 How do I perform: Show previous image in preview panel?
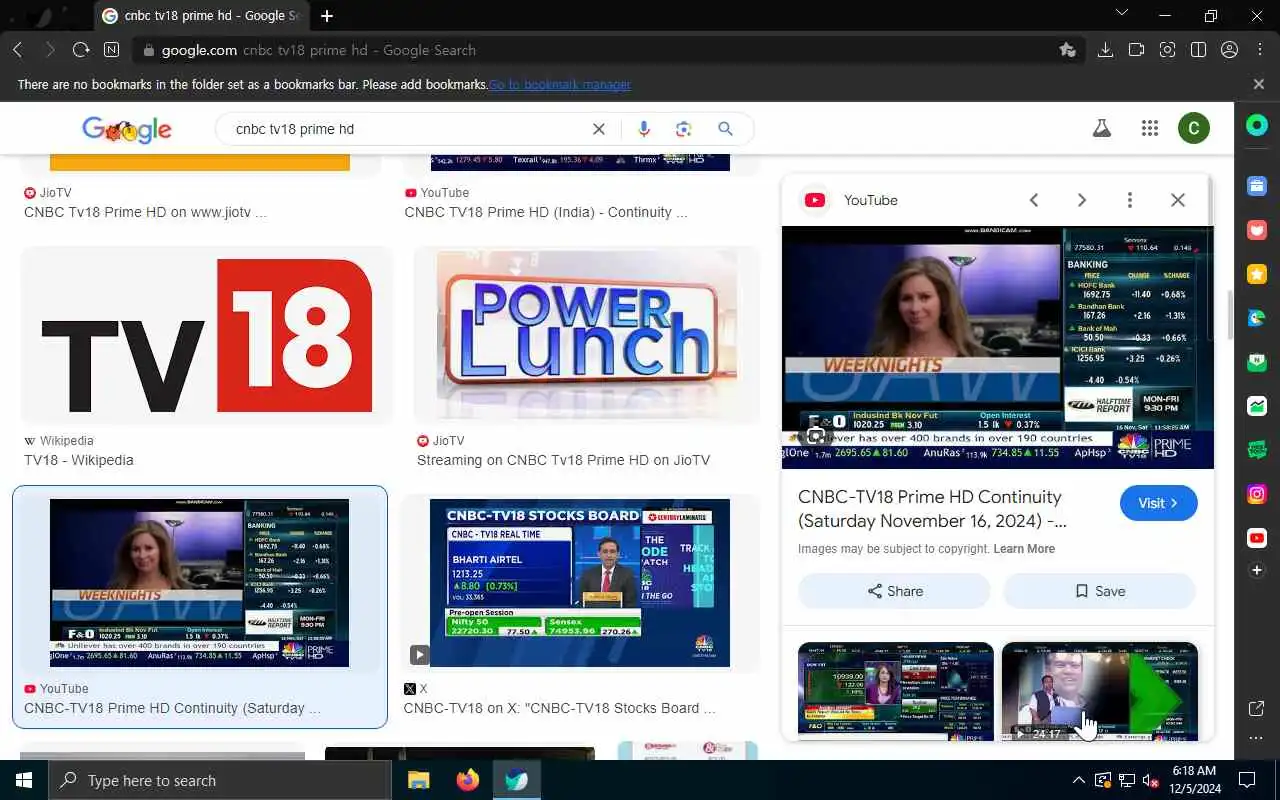point(1034,200)
